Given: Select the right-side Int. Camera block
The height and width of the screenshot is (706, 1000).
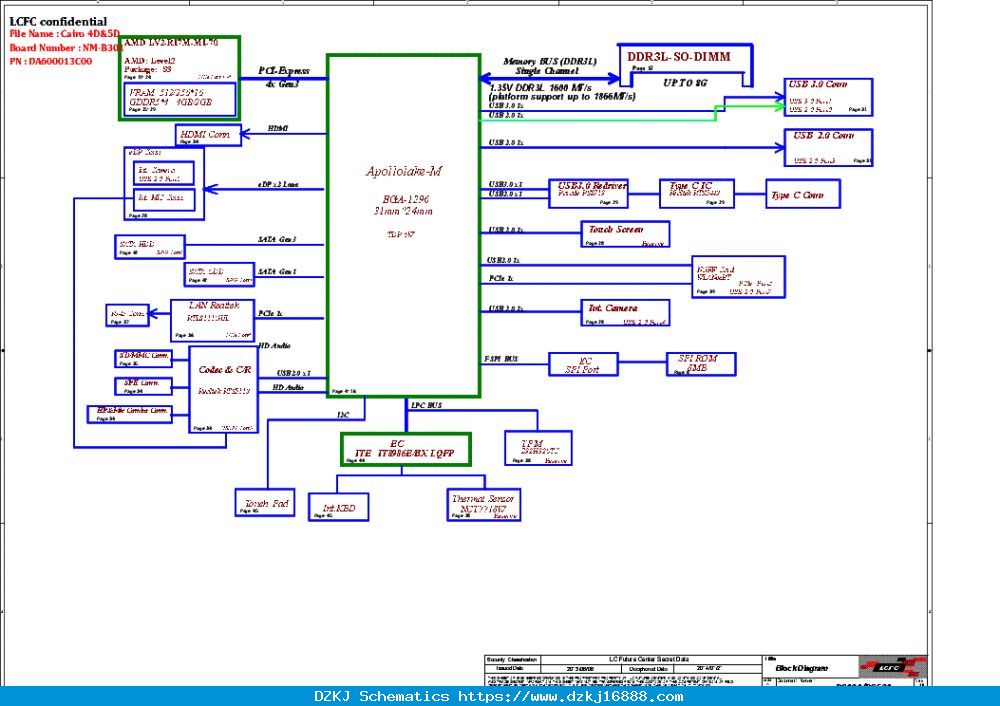Looking at the screenshot, I should 625,313.
